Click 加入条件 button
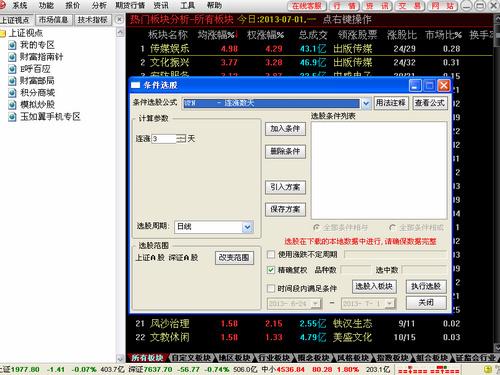Image resolution: width=500 pixels, height=375 pixels. (x=285, y=129)
